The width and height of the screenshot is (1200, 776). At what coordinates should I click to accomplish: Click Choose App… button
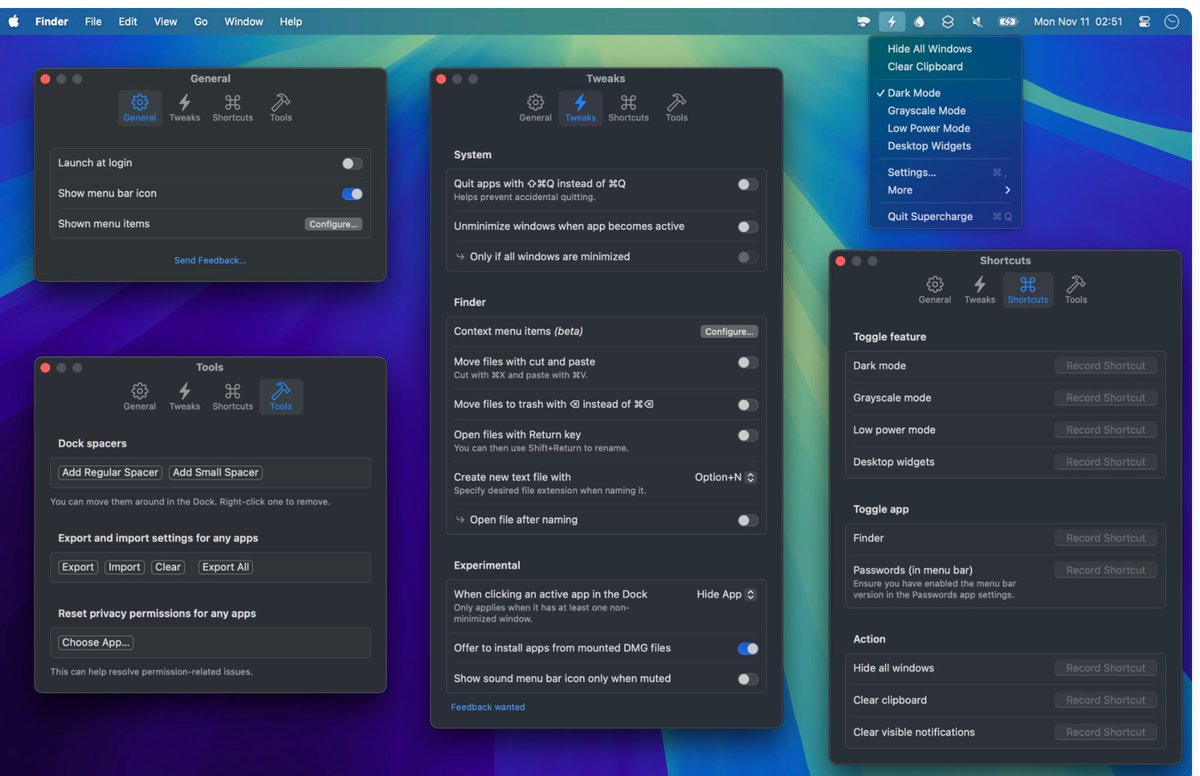coord(96,643)
